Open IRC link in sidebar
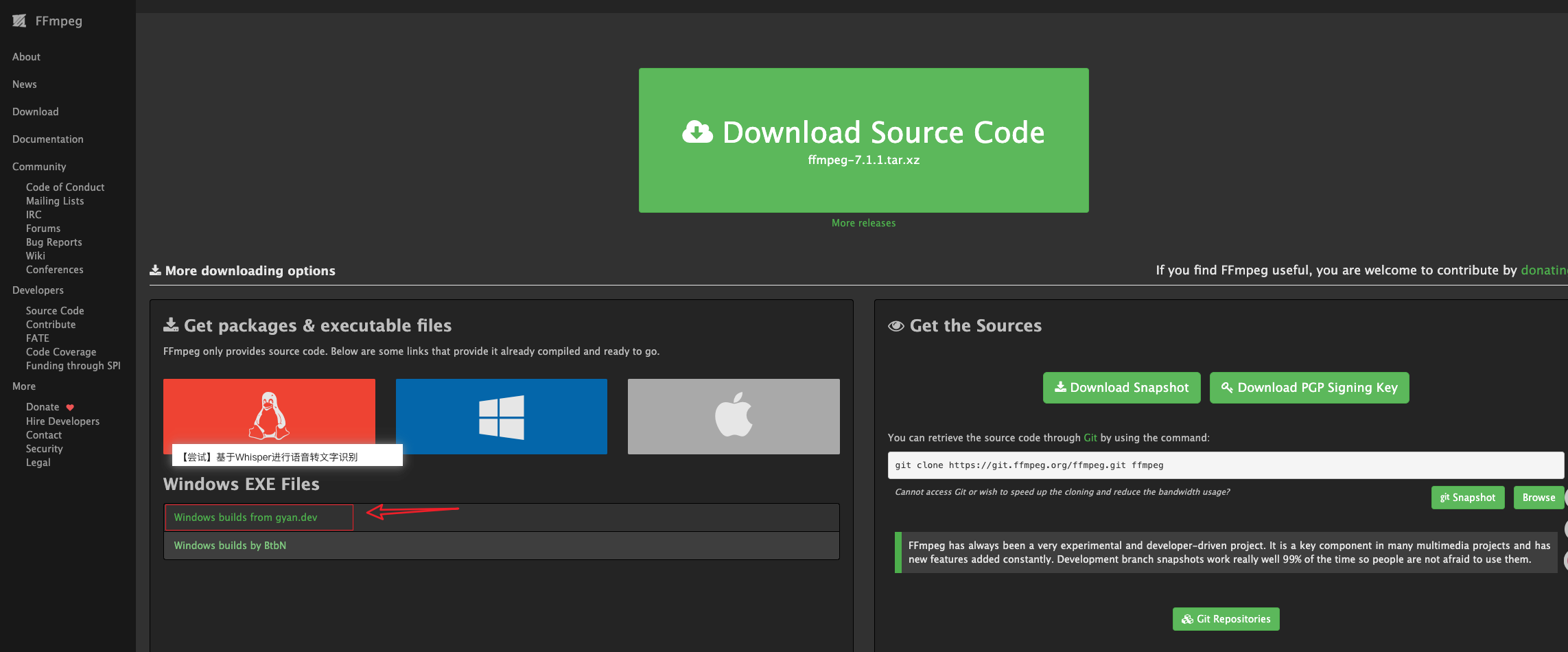 tap(34, 215)
